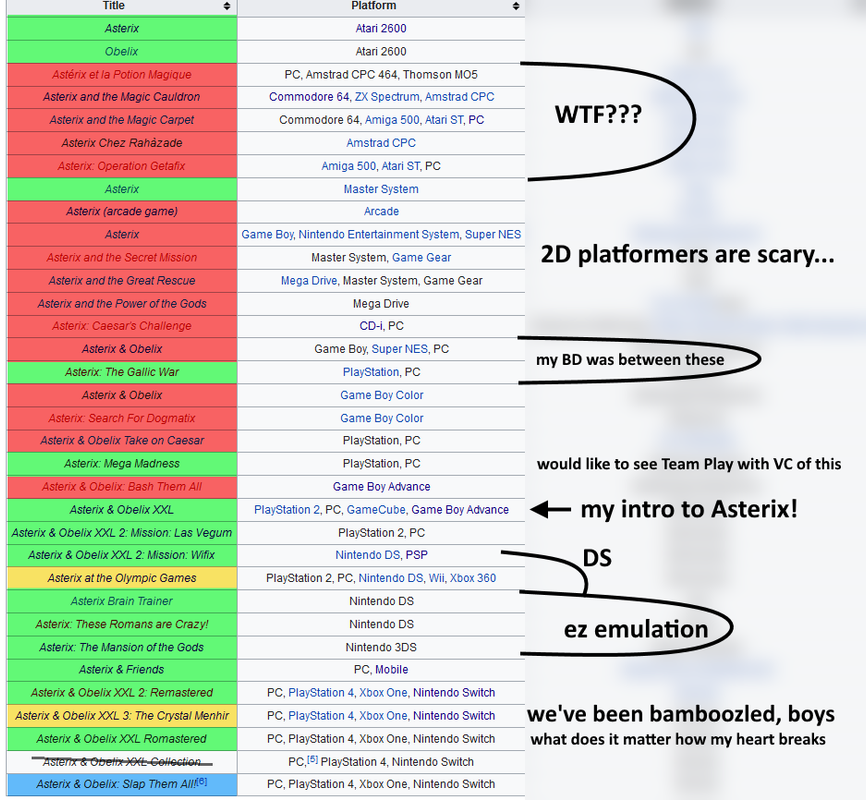Open the Game Gear link in the Secret Mission row
Viewport: 866px width, 800px height.
coord(421,257)
